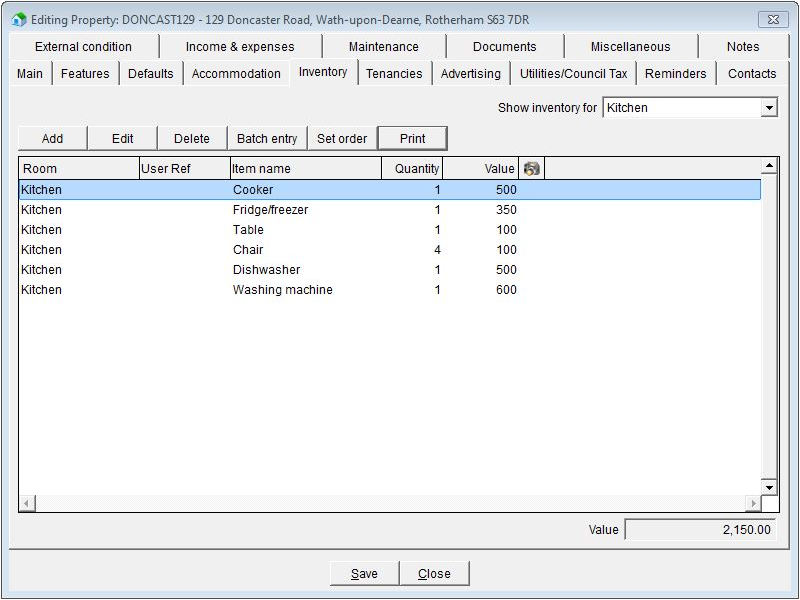Click the User Ref column header
This screenshot has width=800, height=600.
click(x=185, y=168)
